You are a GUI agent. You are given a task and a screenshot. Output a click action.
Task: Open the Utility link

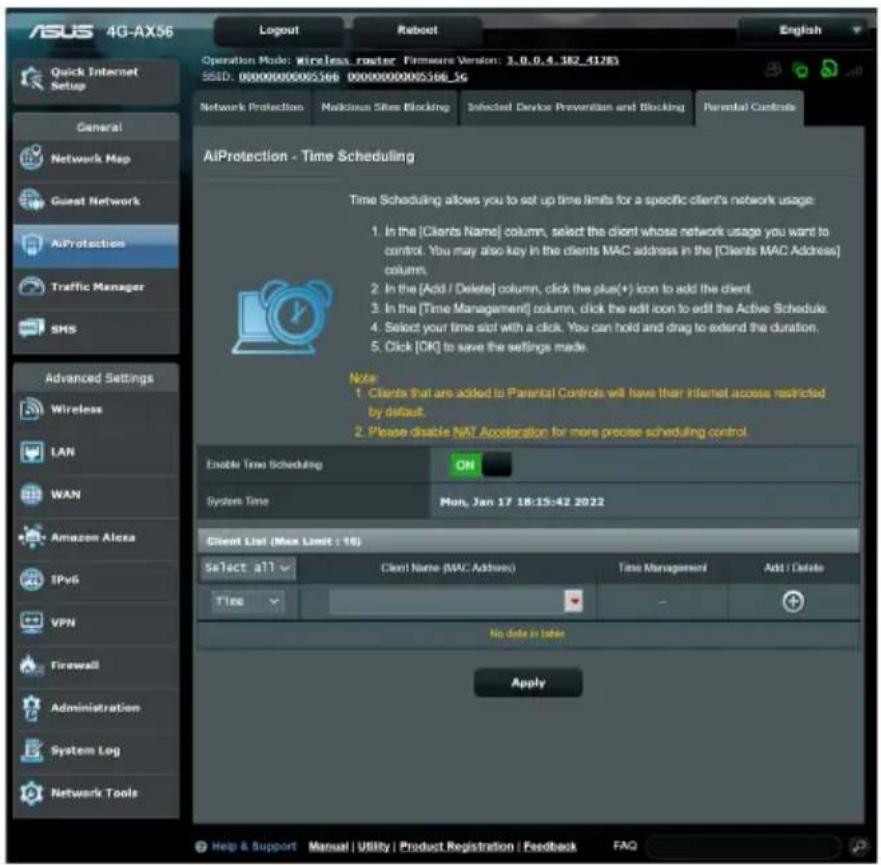[x=374, y=846]
